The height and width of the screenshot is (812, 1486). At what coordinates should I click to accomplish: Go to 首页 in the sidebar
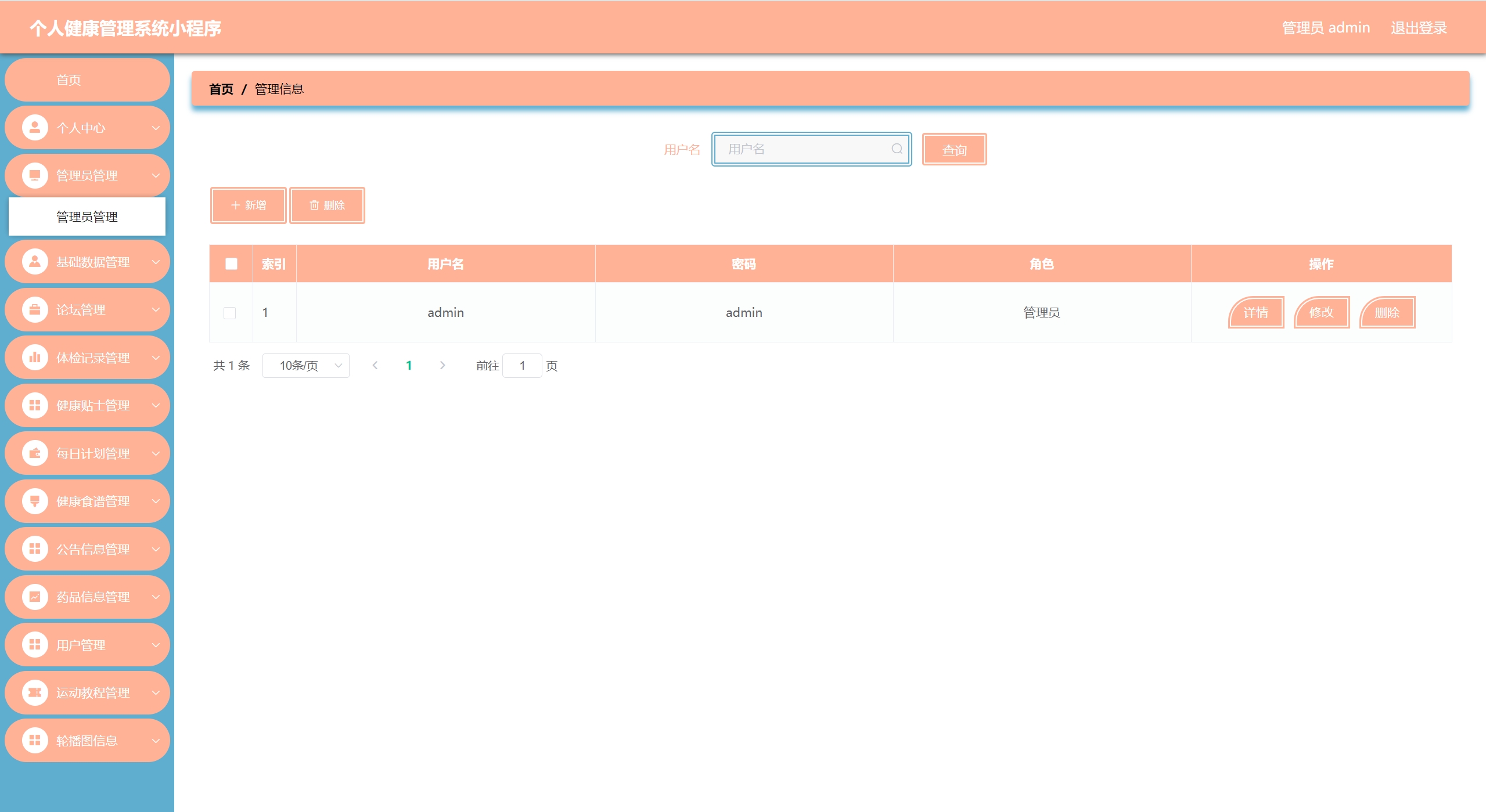[x=69, y=80]
